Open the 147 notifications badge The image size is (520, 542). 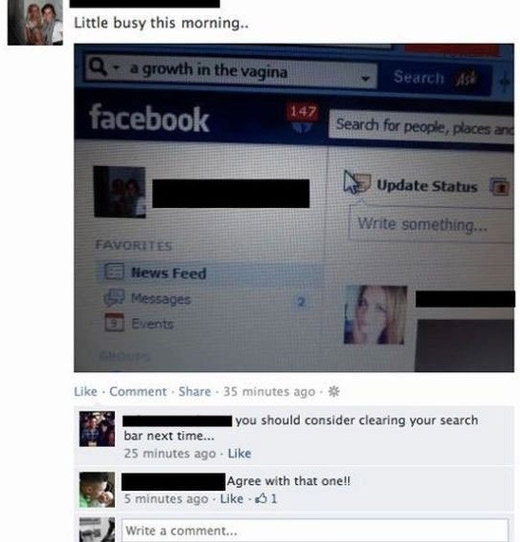(x=302, y=112)
